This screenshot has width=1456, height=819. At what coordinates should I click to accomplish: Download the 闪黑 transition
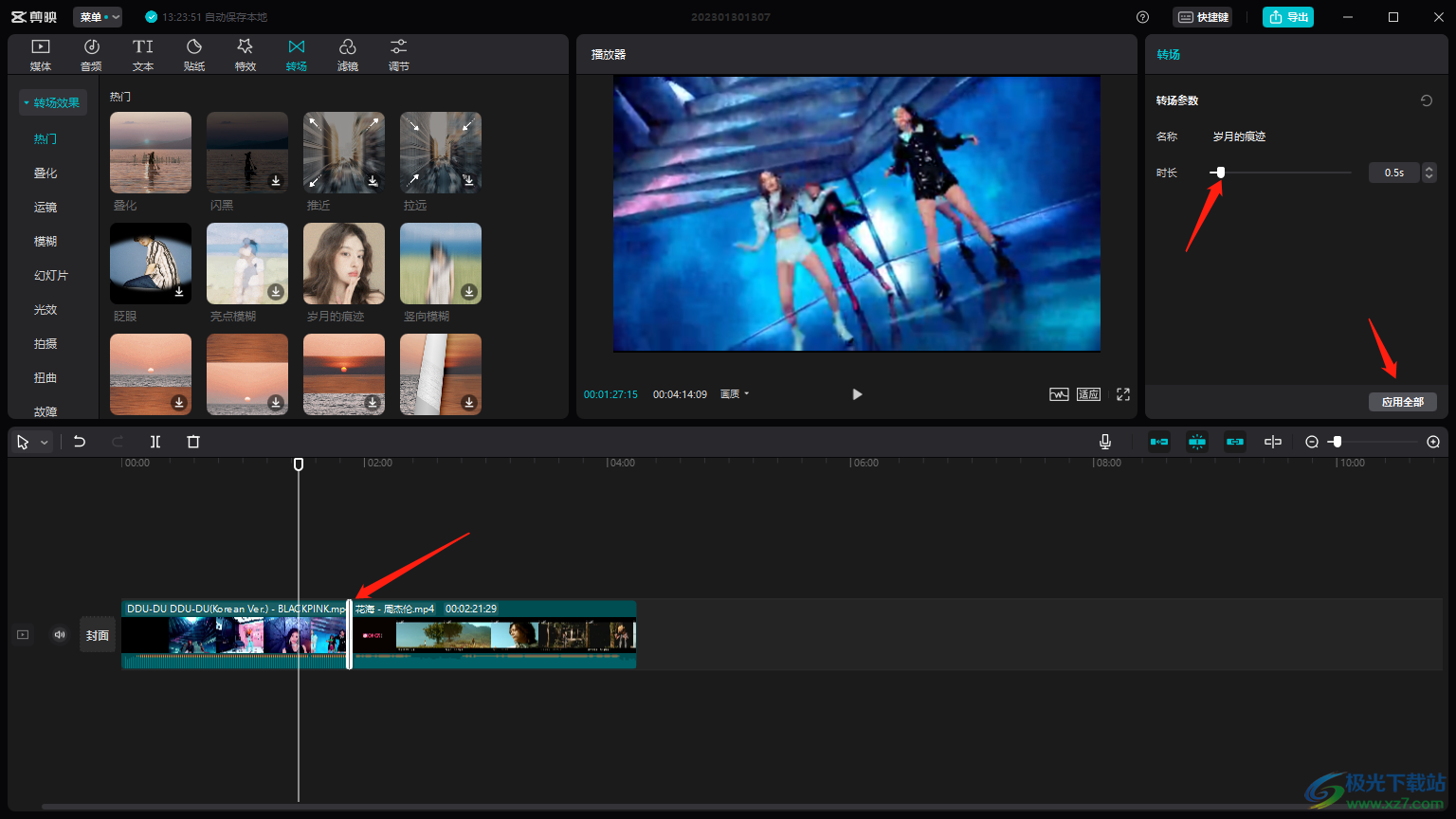276,181
